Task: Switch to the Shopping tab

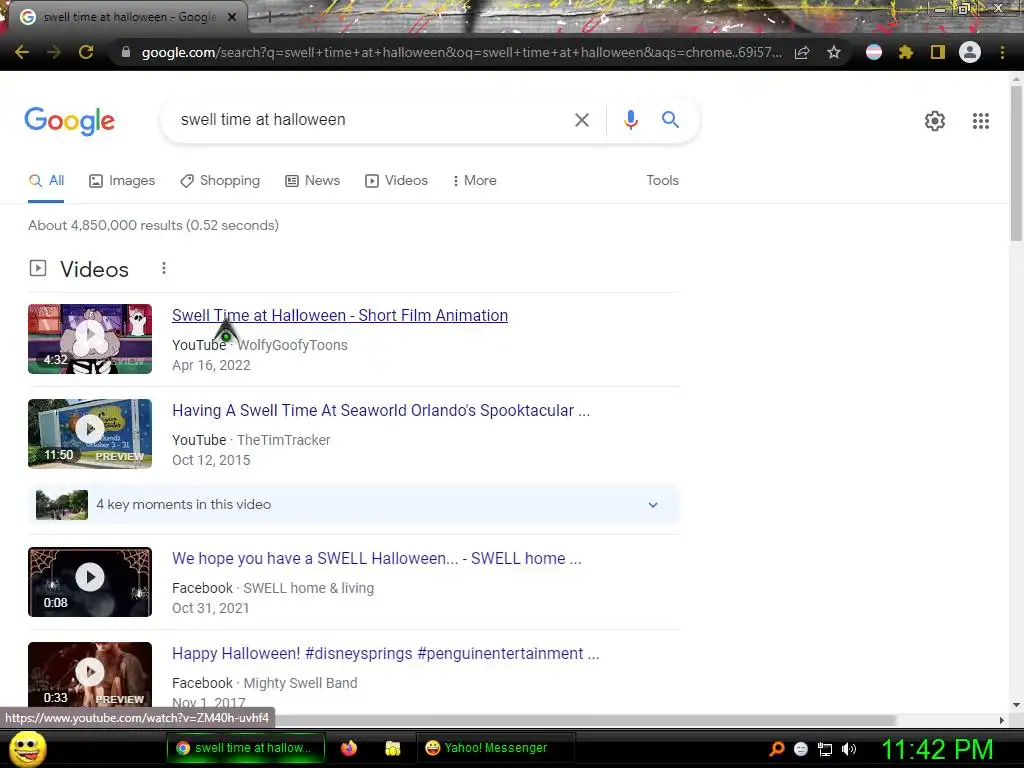Action: pyautogui.click(x=220, y=181)
